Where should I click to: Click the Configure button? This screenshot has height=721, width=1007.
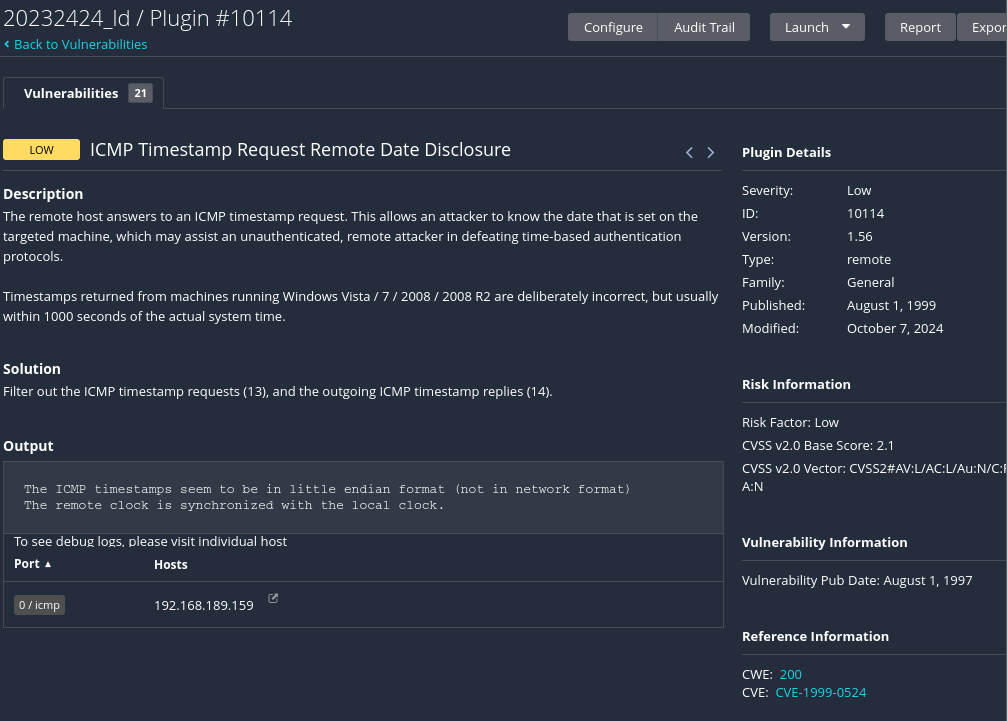pos(613,27)
